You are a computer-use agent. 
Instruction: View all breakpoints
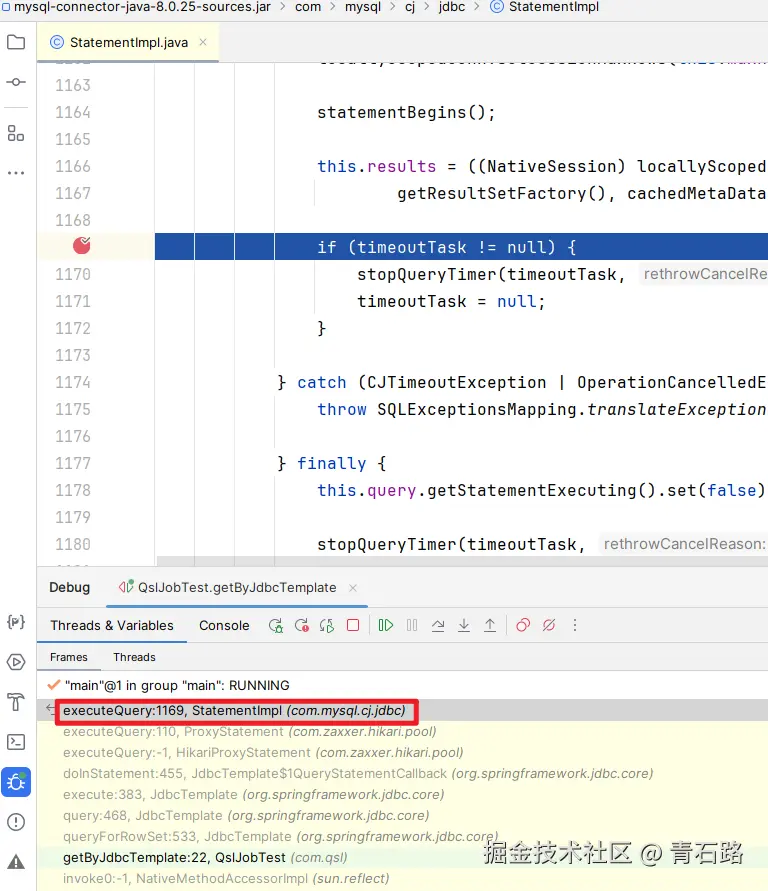pyautogui.click(x=523, y=625)
